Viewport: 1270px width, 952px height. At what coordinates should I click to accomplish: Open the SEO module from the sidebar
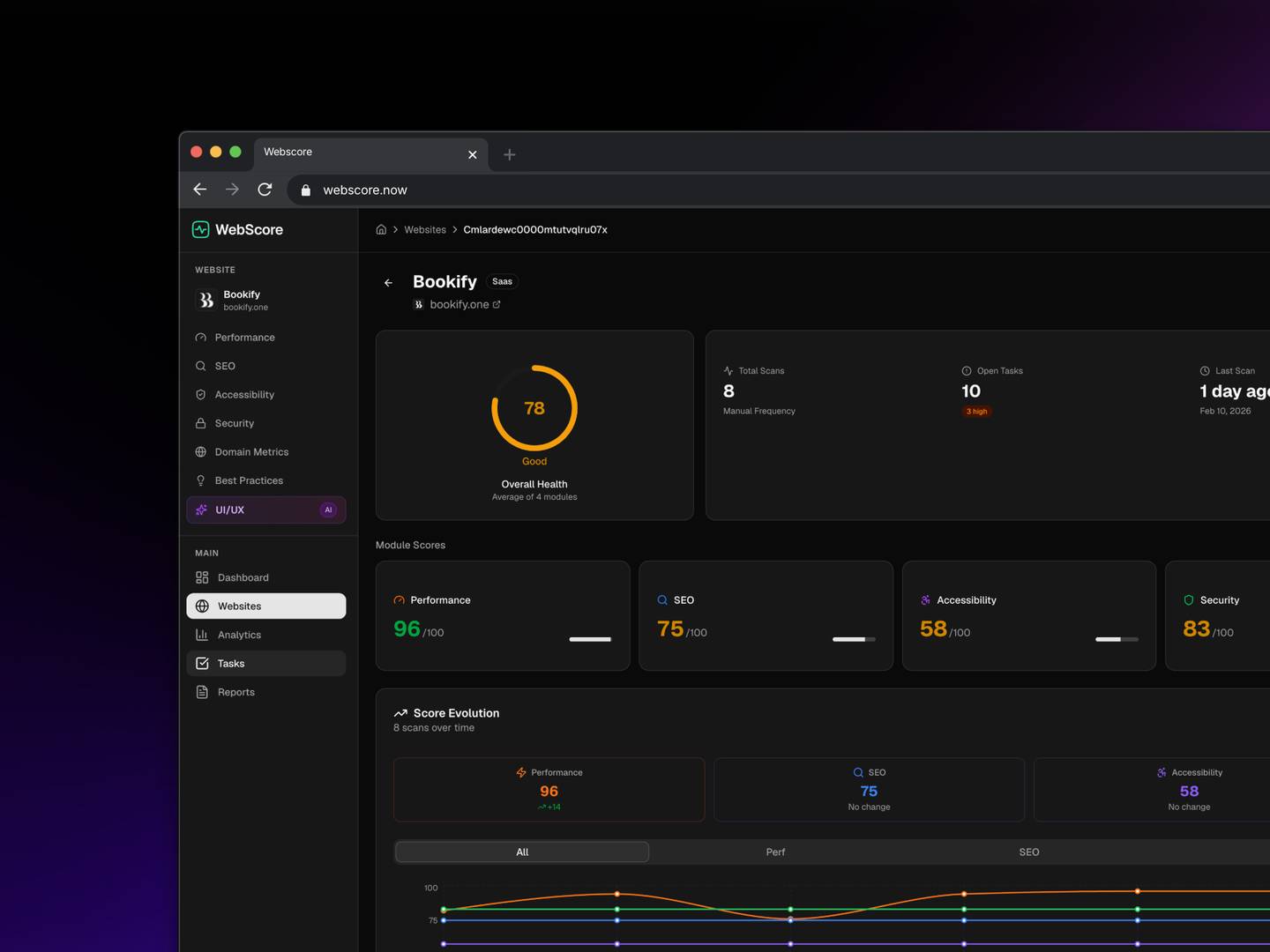(225, 366)
